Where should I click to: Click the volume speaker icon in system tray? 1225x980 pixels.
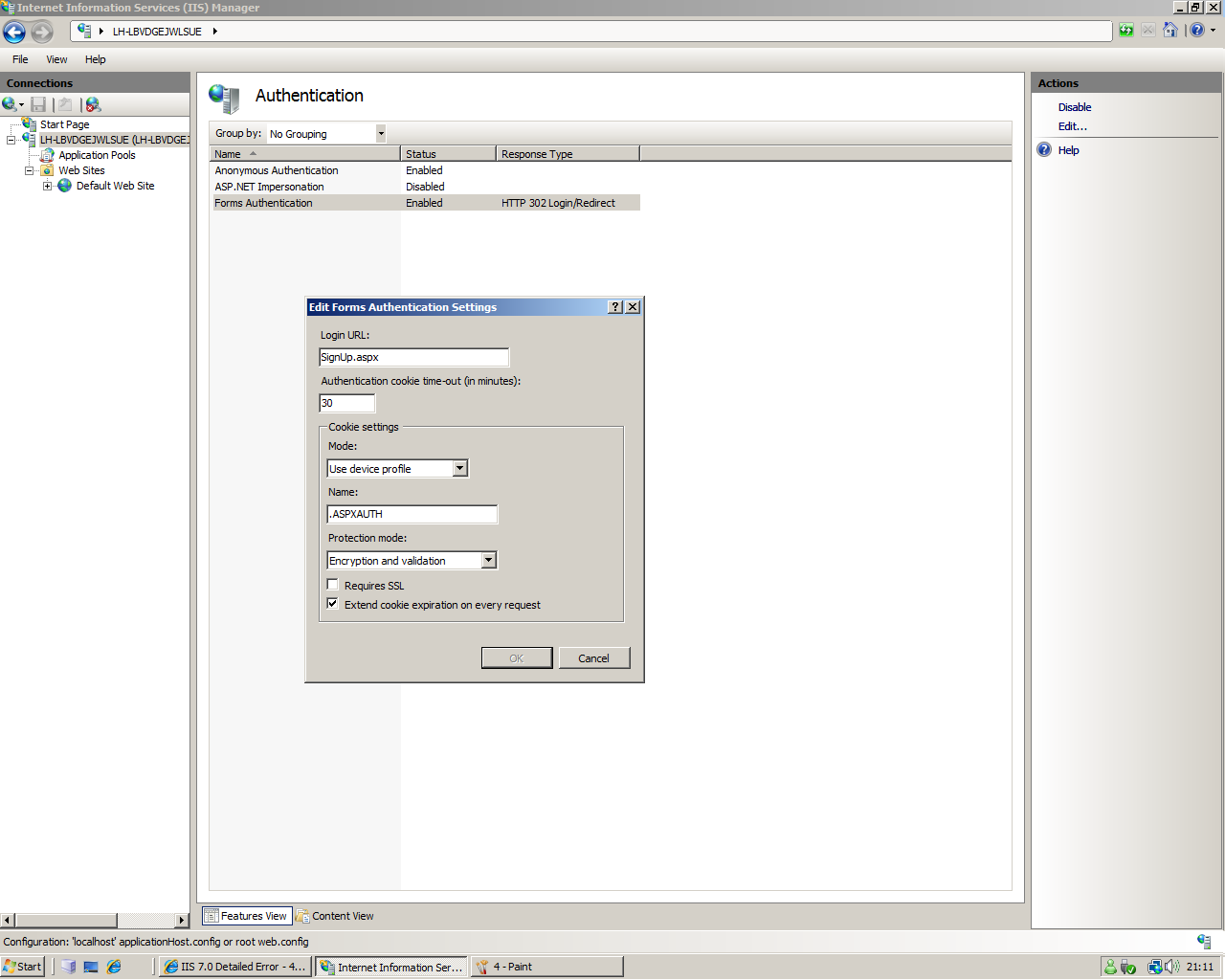coord(1173,967)
